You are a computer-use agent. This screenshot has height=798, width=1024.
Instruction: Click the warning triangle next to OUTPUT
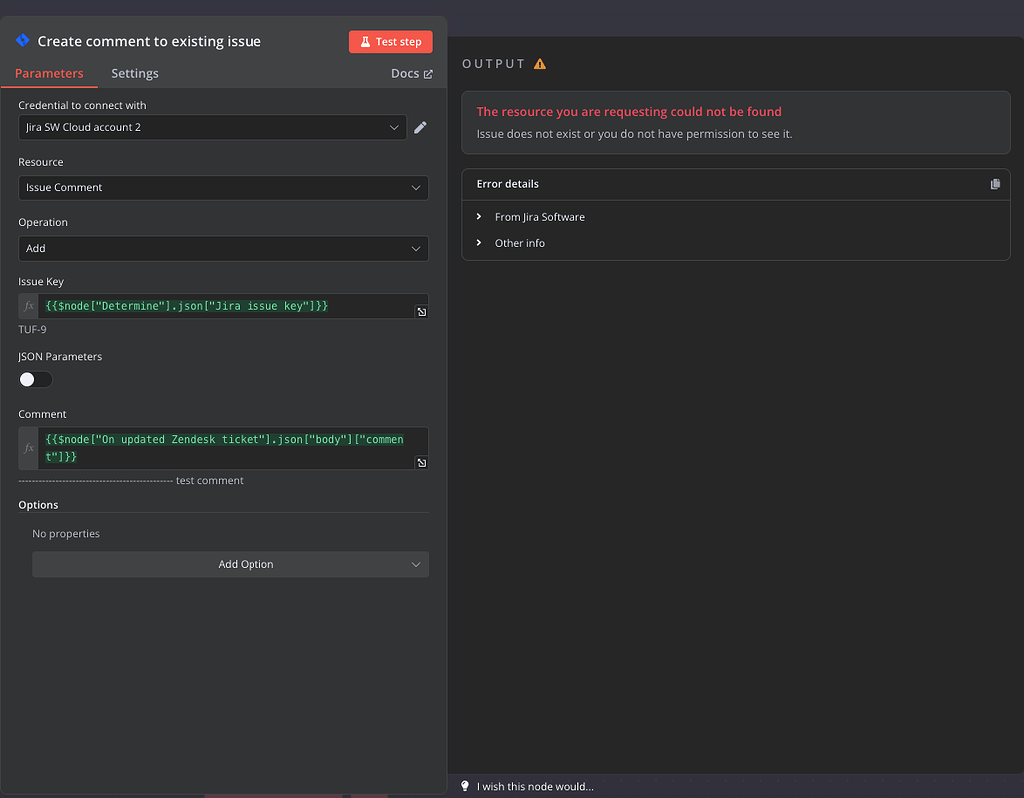click(x=540, y=62)
